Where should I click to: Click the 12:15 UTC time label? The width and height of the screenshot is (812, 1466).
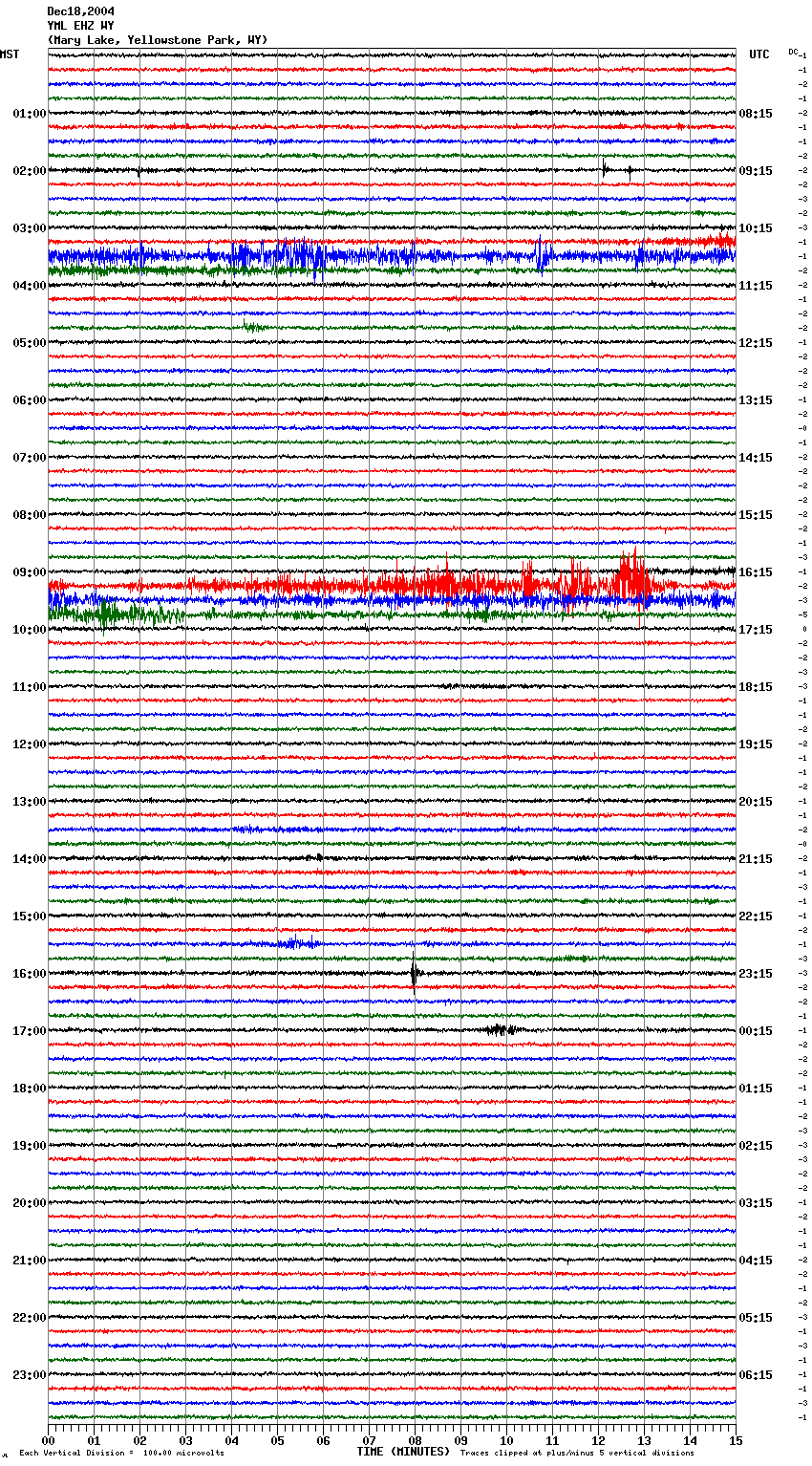point(756,343)
